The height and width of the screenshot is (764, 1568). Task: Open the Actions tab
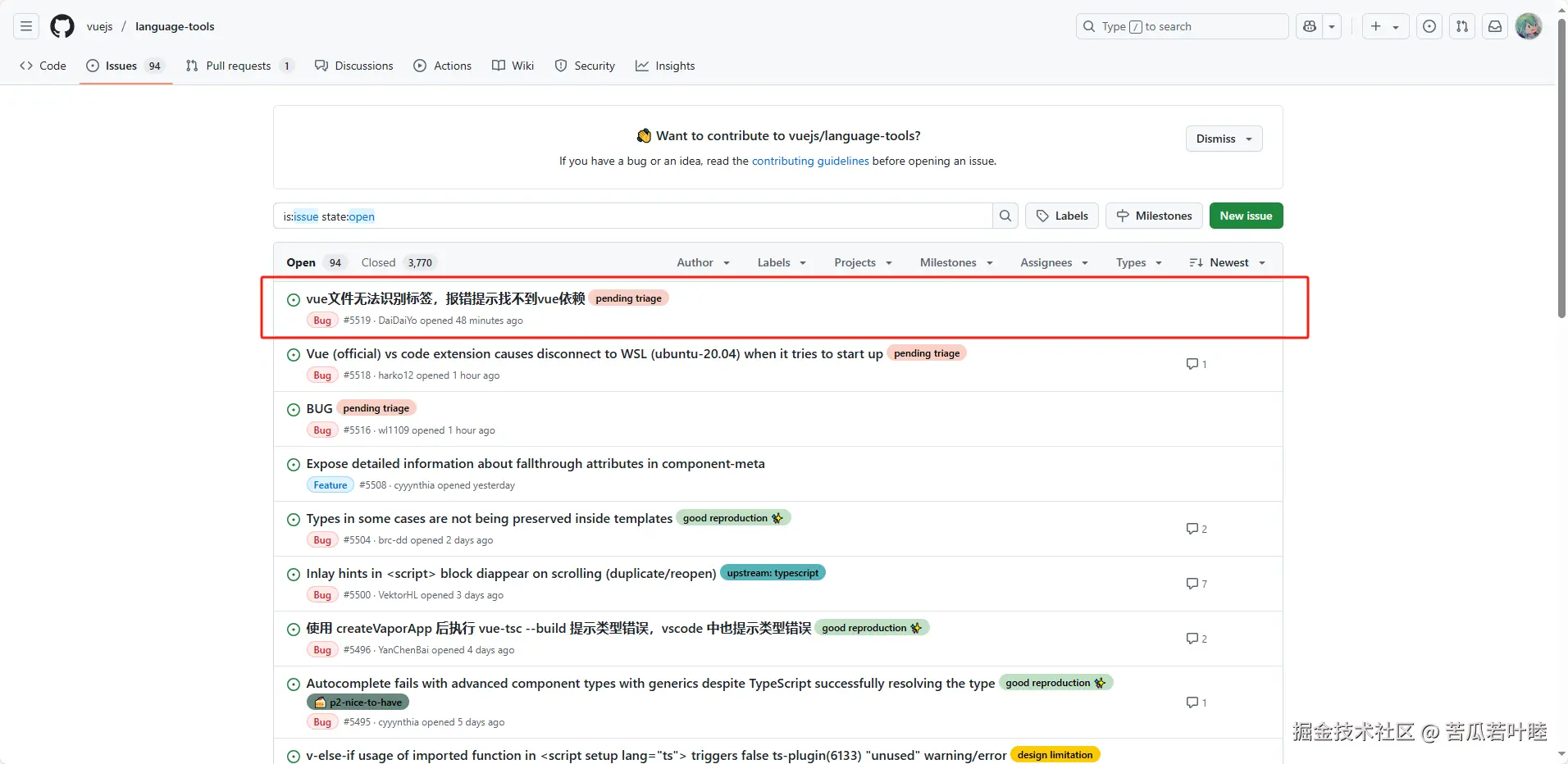pos(443,66)
